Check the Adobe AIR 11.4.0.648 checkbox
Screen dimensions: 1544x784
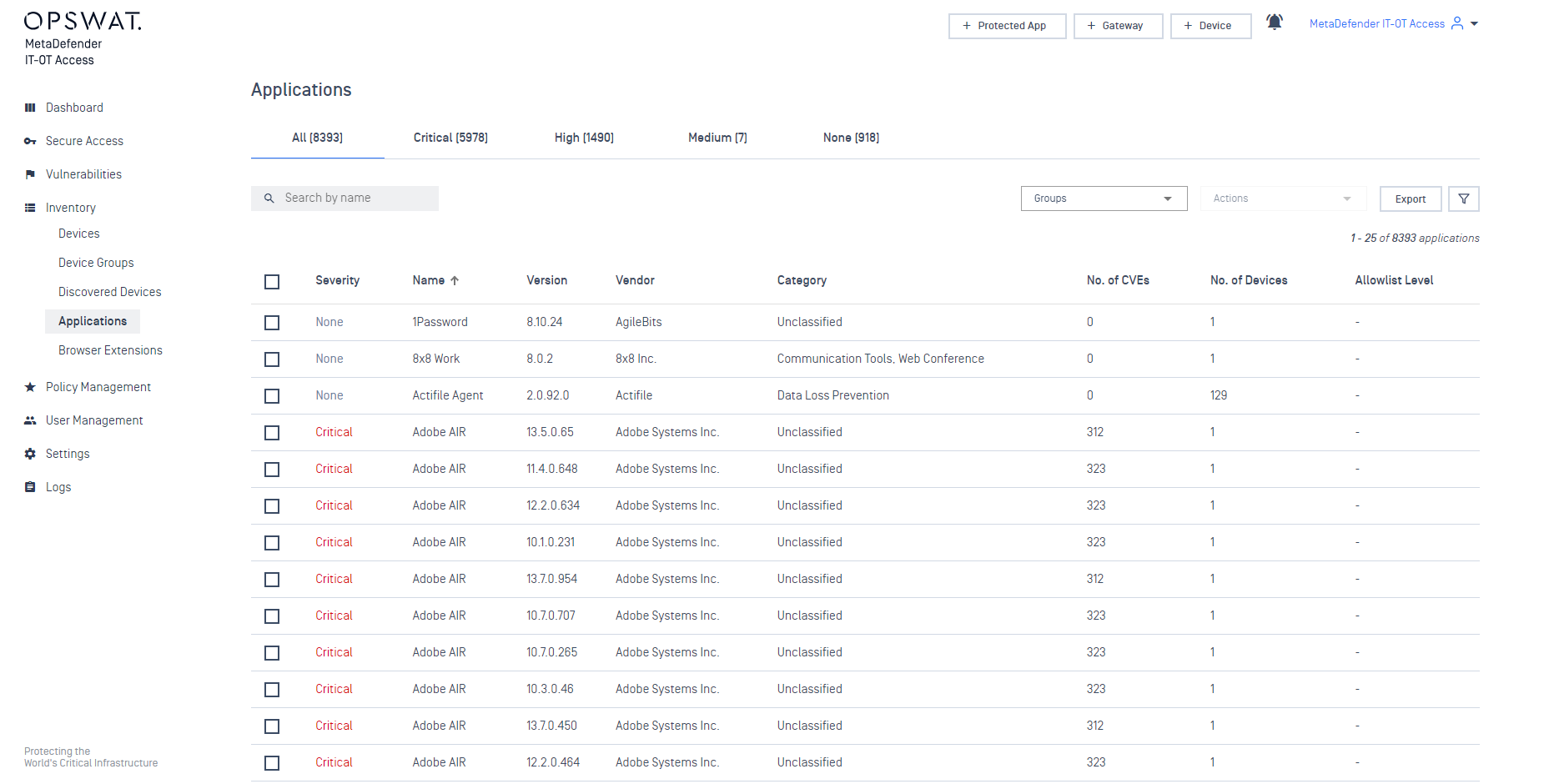(x=272, y=470)
